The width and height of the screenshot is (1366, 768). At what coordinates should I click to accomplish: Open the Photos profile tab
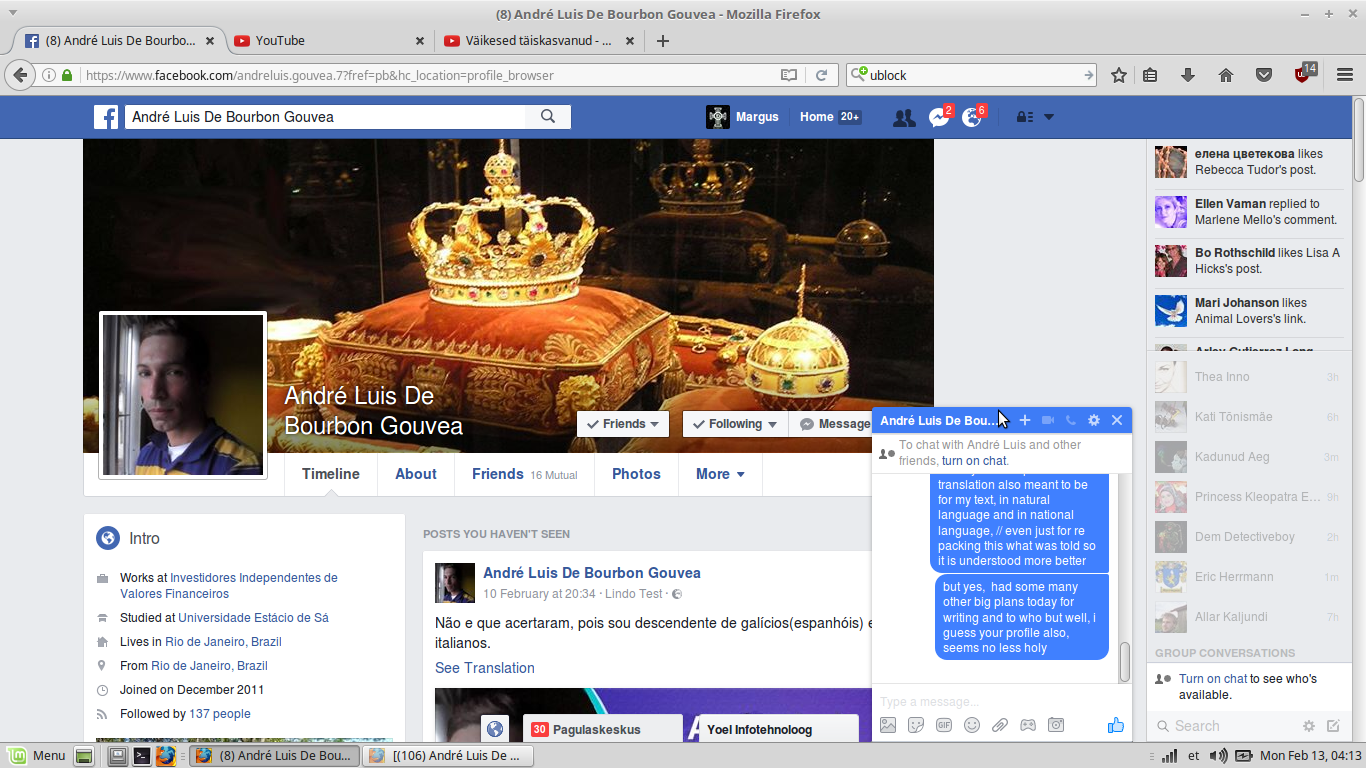click(636, 474)
